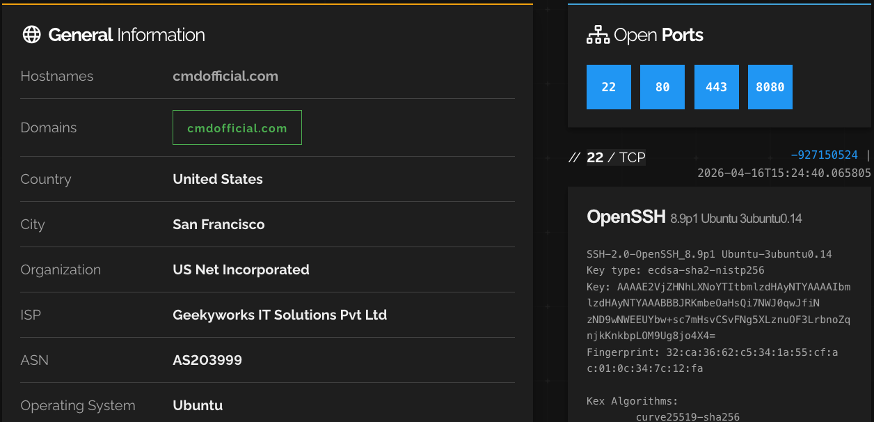Screen dimensions: 874x422
Task: Click the ASN field label
Action: [35, 360]
